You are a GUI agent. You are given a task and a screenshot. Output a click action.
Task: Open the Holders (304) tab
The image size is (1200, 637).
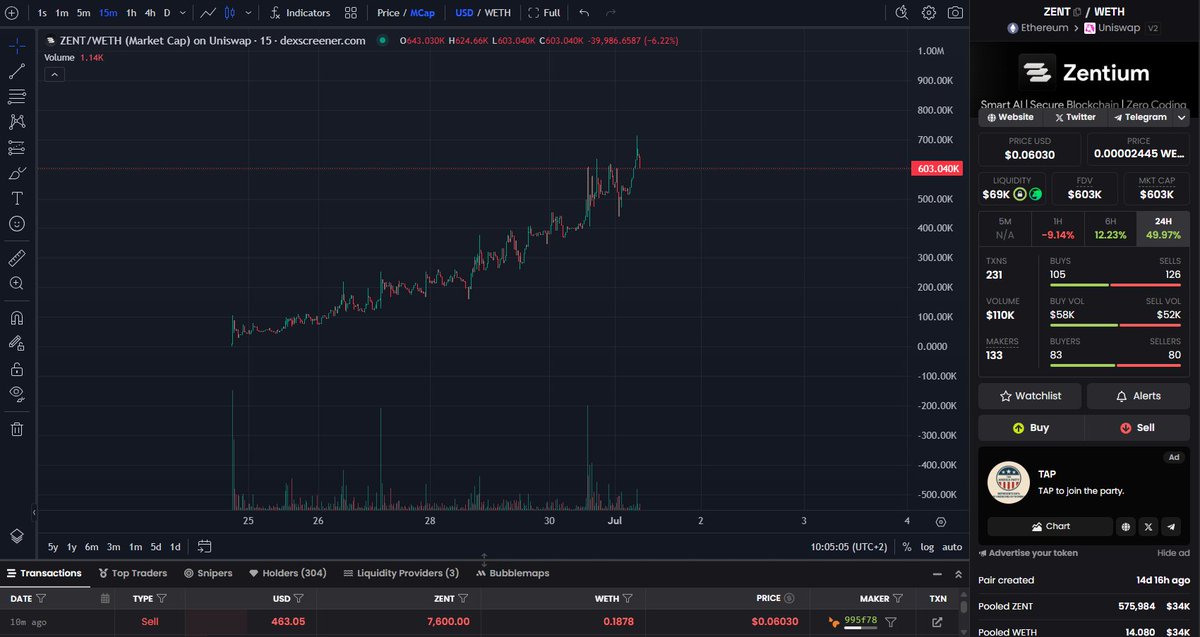tap(287, 573)
